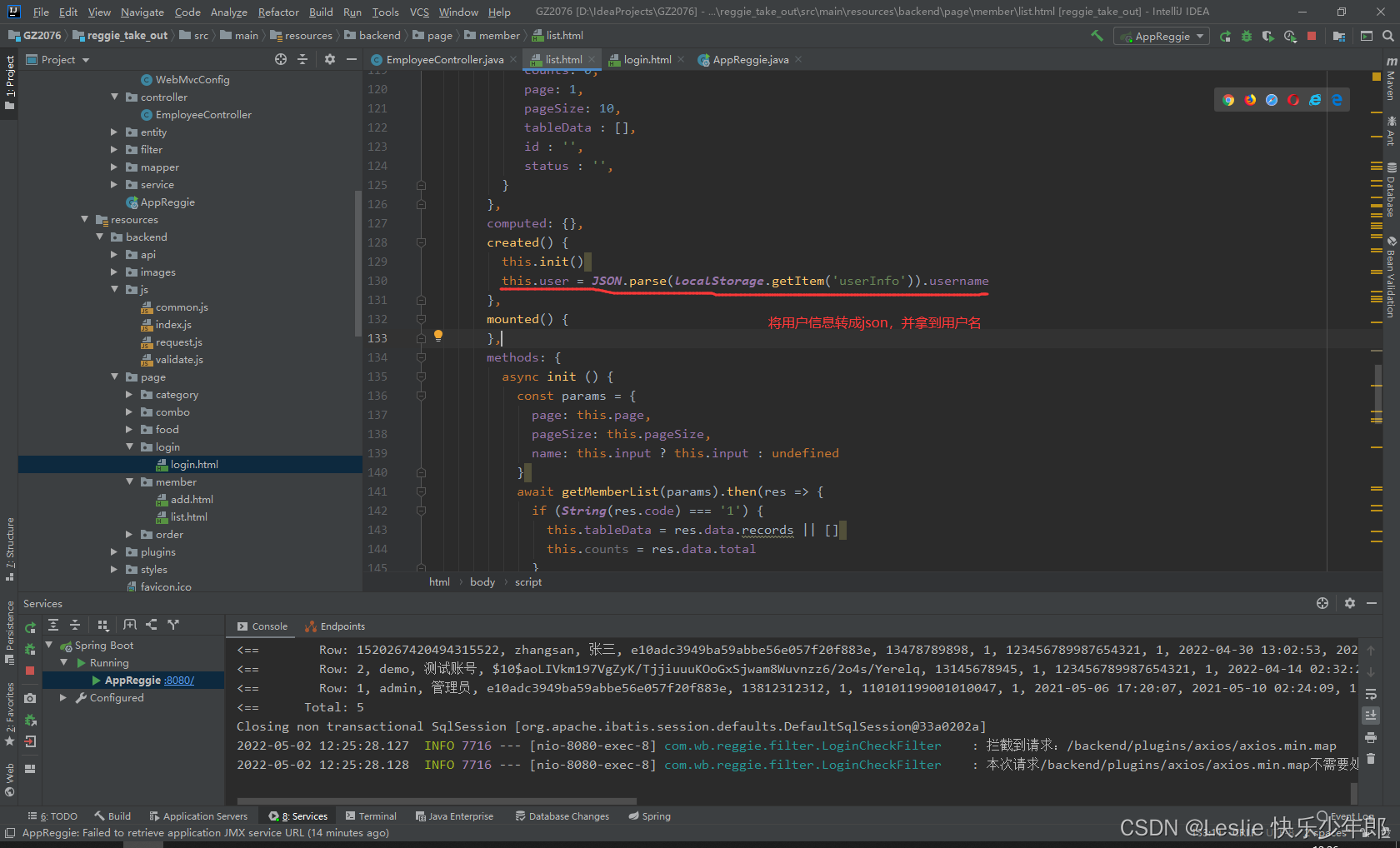The height and width of the screenshot is (848, 1400).
Task: Toggle the Bean Validation tool window
Action: coord(1391,277)
